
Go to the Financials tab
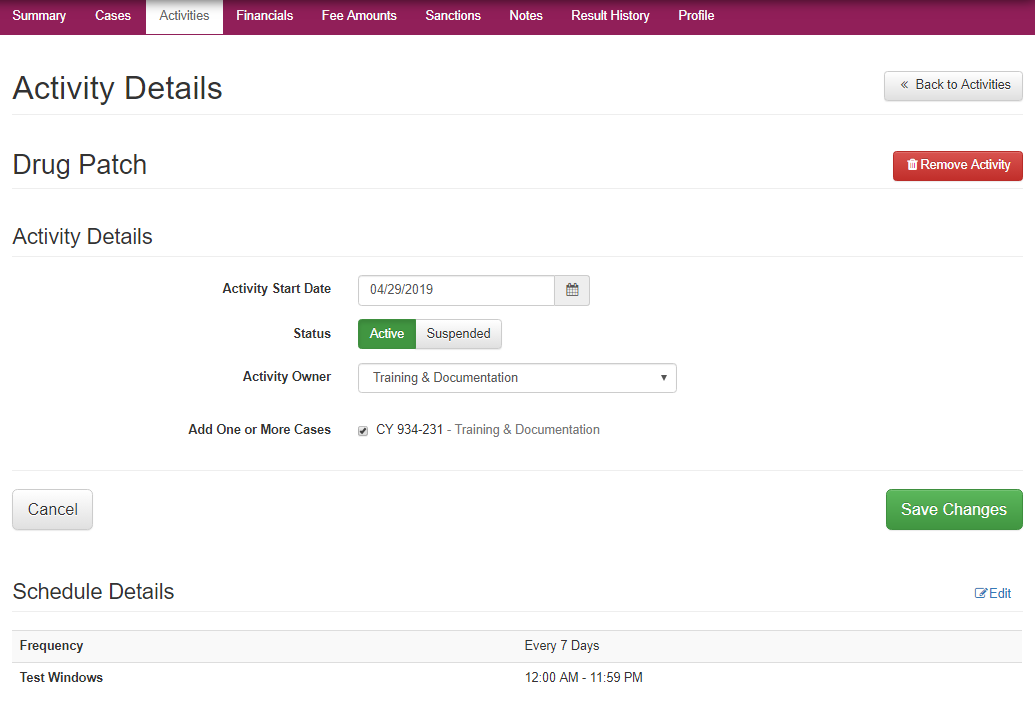coord(265,16)
